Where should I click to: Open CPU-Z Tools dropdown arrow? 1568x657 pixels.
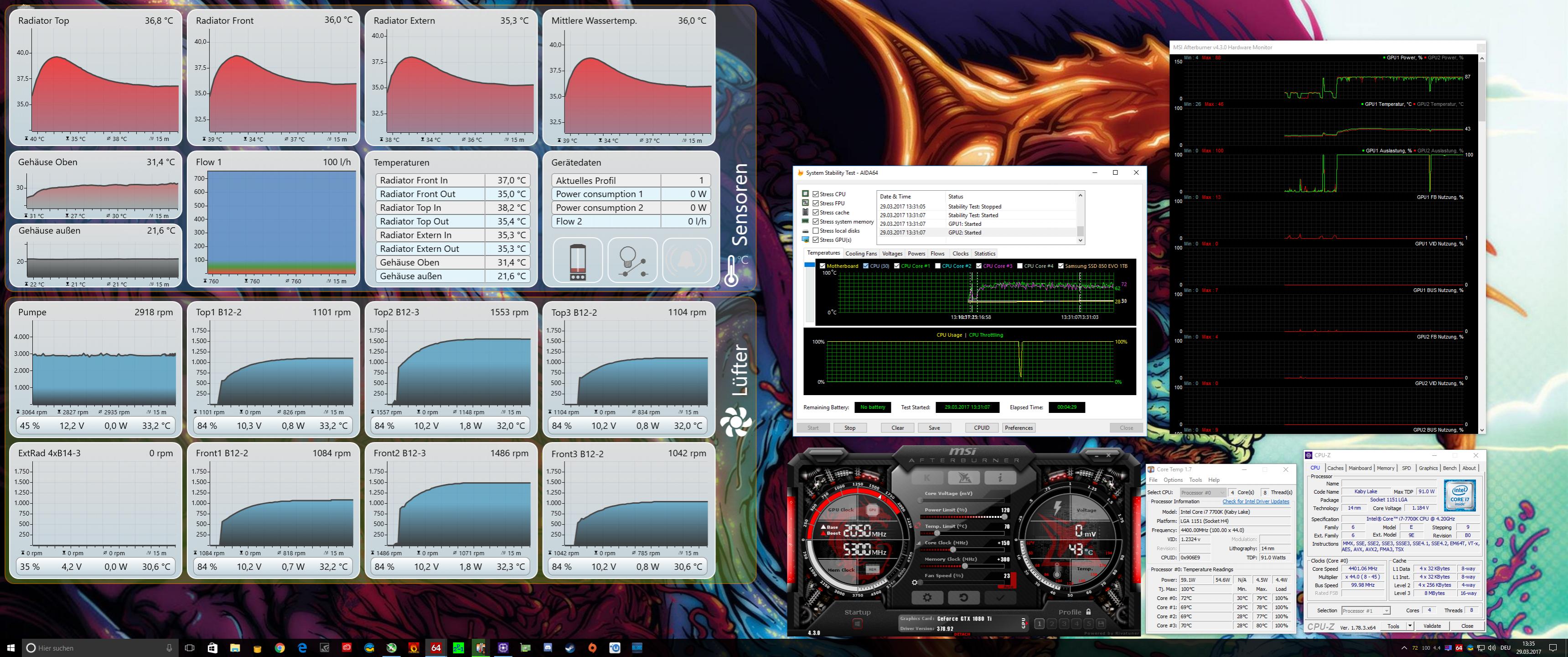click(1409, 626)
